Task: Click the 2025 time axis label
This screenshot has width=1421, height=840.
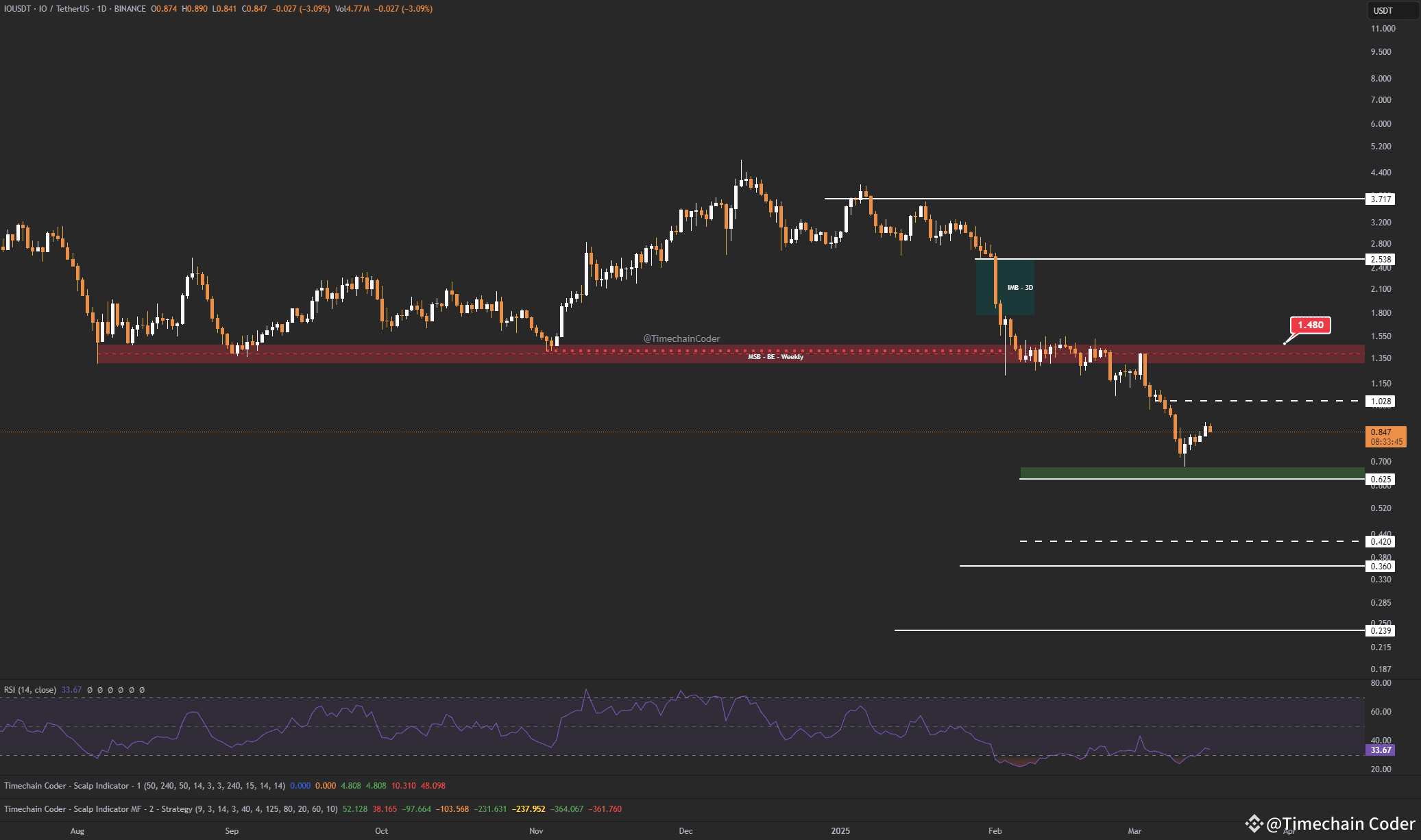Action: tap(840, 831)
